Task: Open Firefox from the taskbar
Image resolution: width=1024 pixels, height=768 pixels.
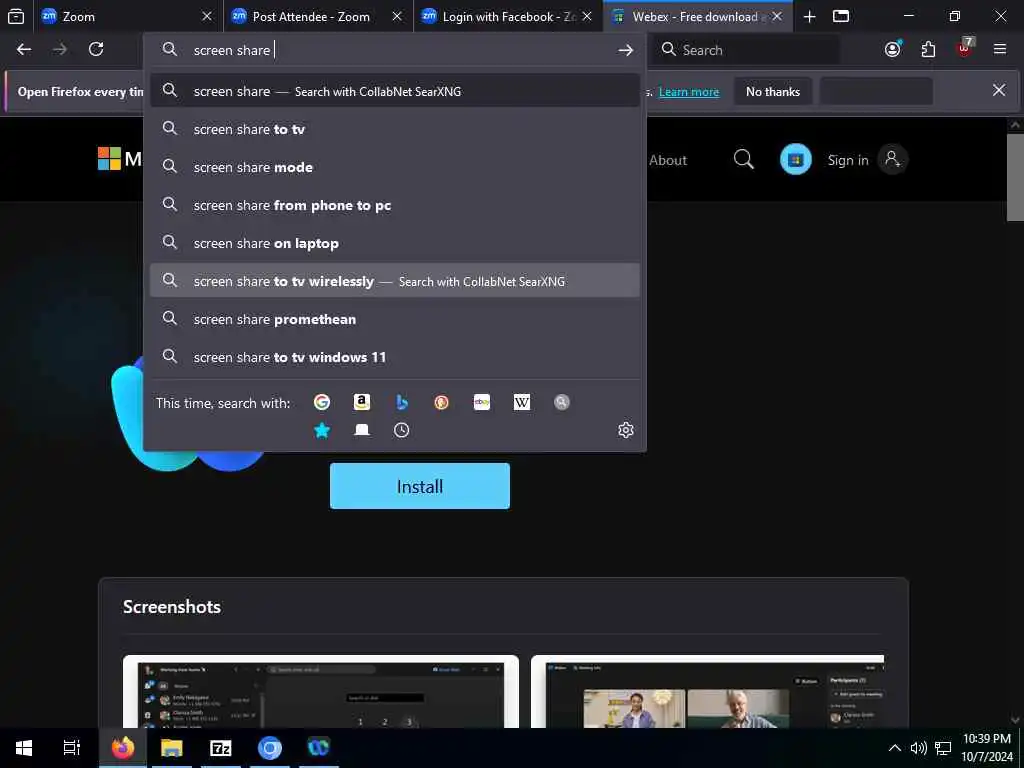Action: click(x=123, y=747)
